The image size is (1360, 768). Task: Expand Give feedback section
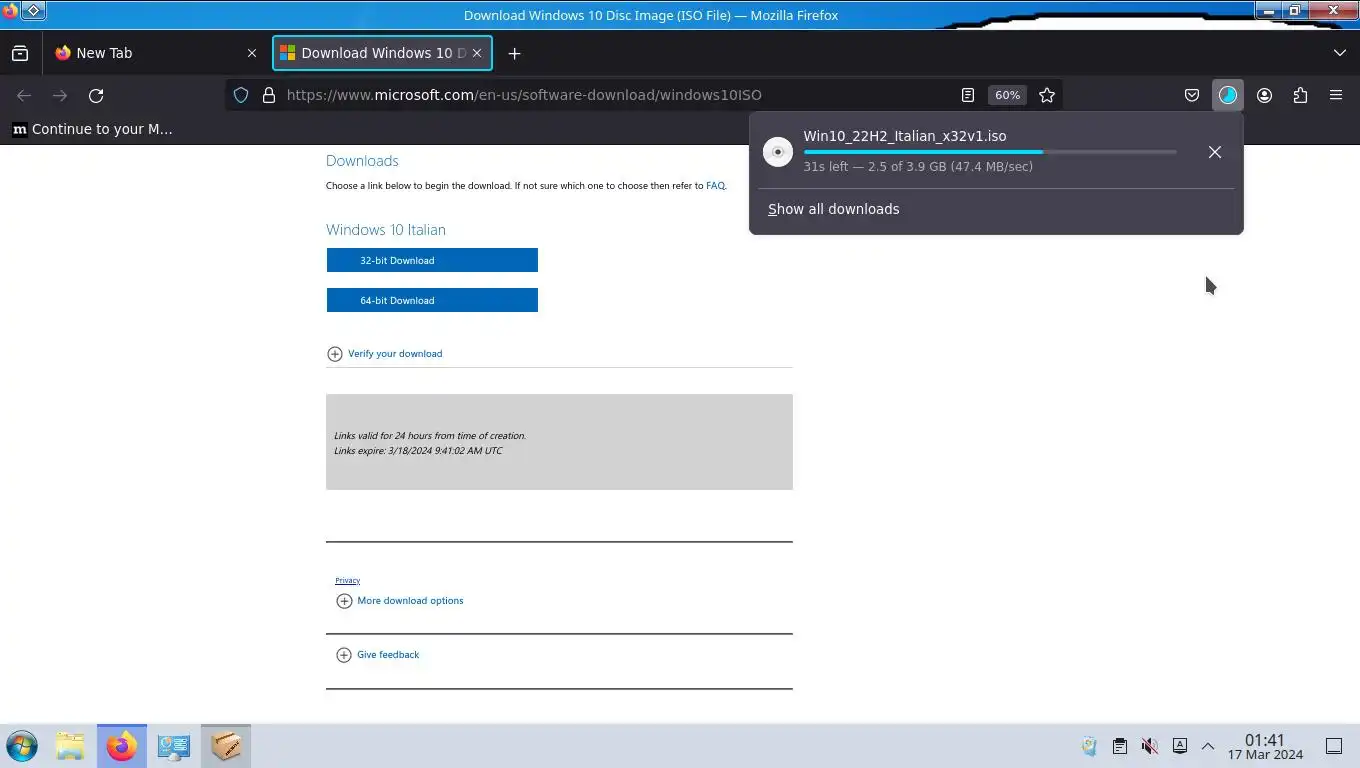click(x=378, y=655)
